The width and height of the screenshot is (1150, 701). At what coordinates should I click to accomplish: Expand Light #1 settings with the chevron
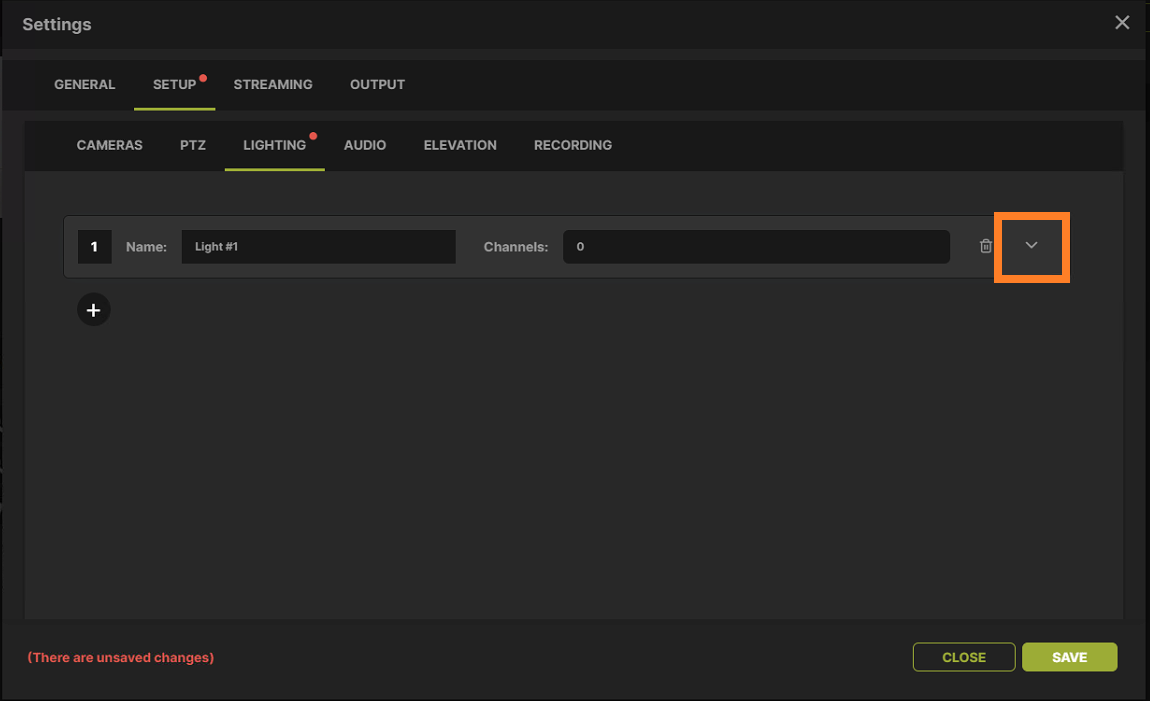pyautogui.click(x=1031, y=246)
